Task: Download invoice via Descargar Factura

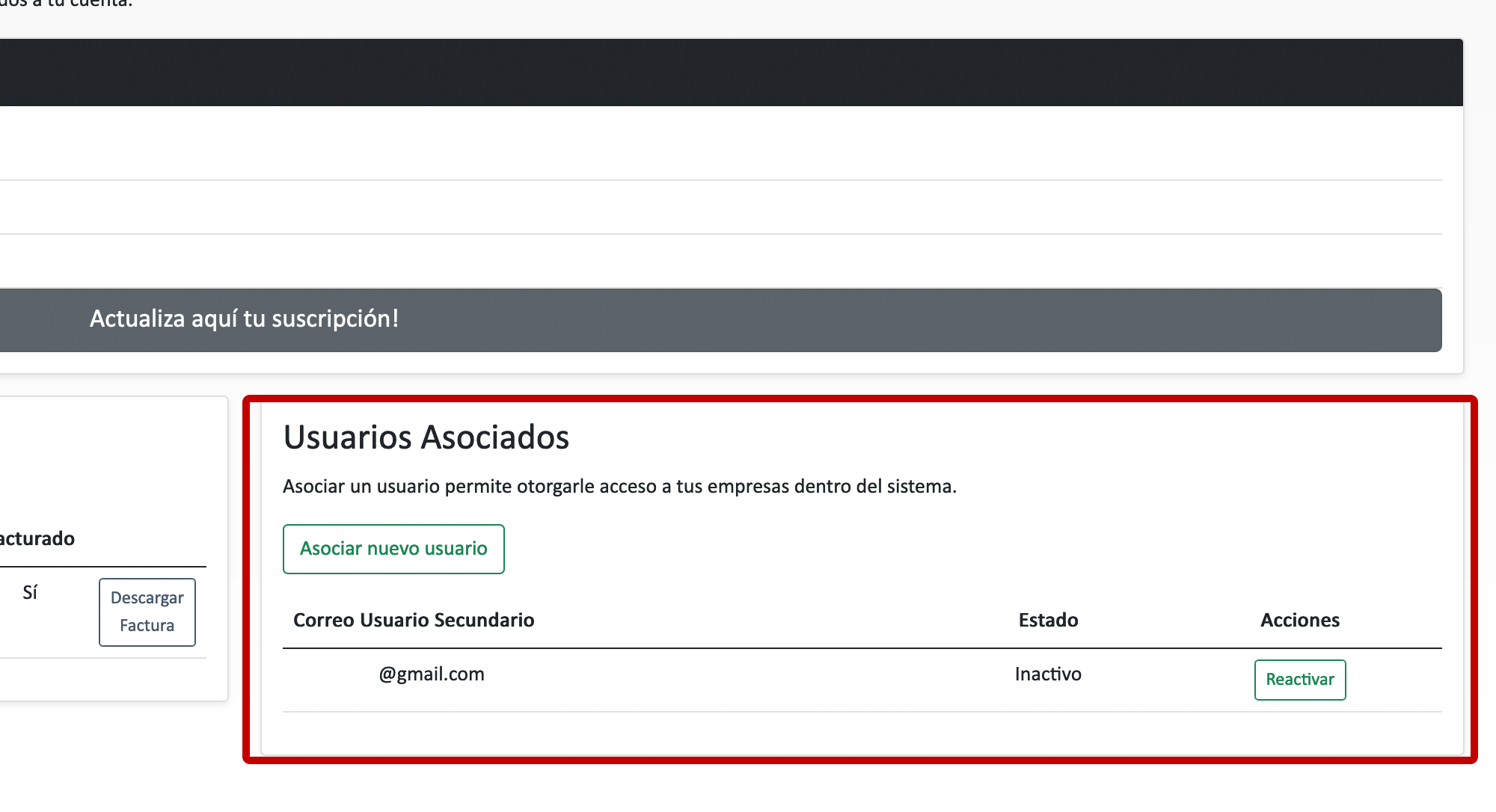Action: tap(147, 612)
